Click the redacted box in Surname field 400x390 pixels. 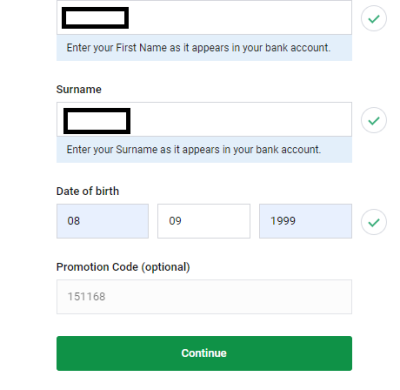tap(97, 121)
